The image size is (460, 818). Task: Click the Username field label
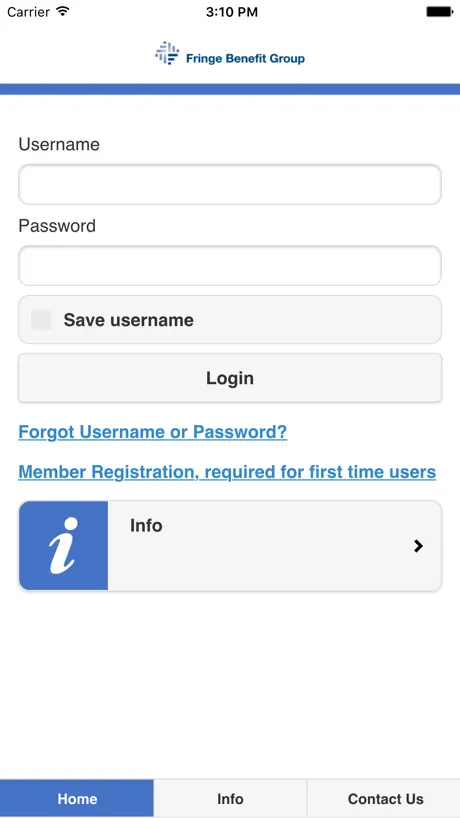tap(59, 144)
